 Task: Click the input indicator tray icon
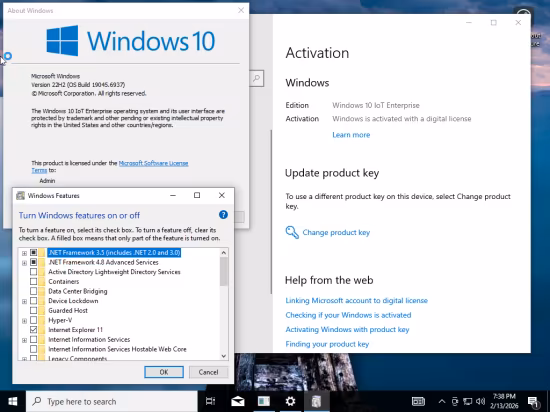(418, 401)
